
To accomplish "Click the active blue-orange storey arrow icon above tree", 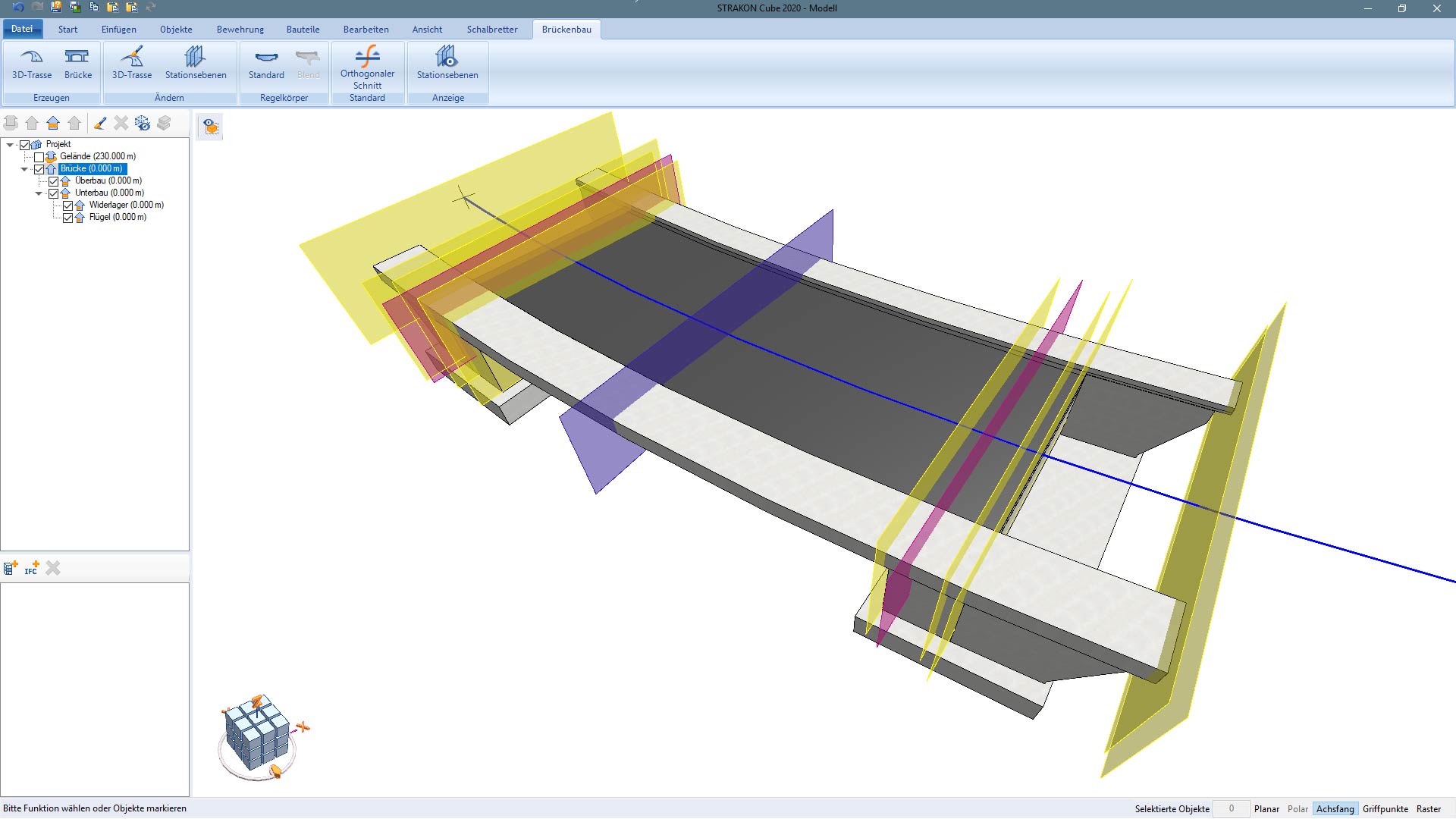I will click(53, 123).
